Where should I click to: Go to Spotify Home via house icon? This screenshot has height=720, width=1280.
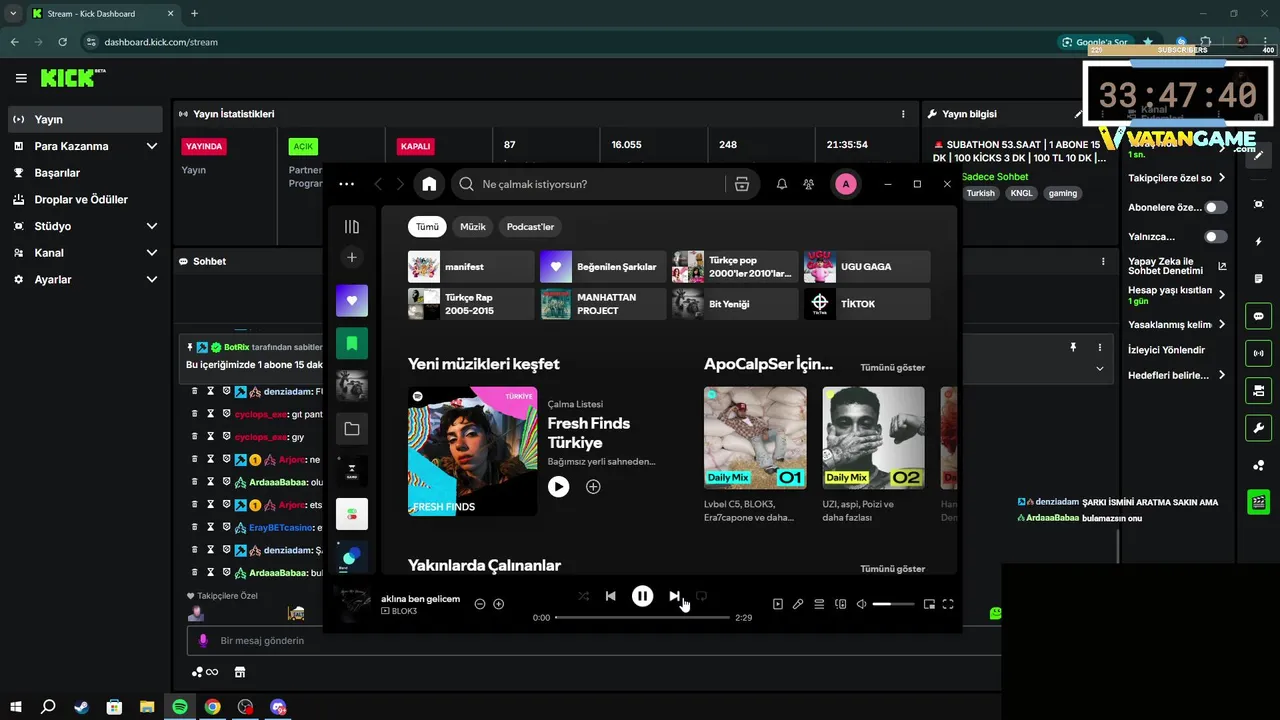click(x=429, y=184)
